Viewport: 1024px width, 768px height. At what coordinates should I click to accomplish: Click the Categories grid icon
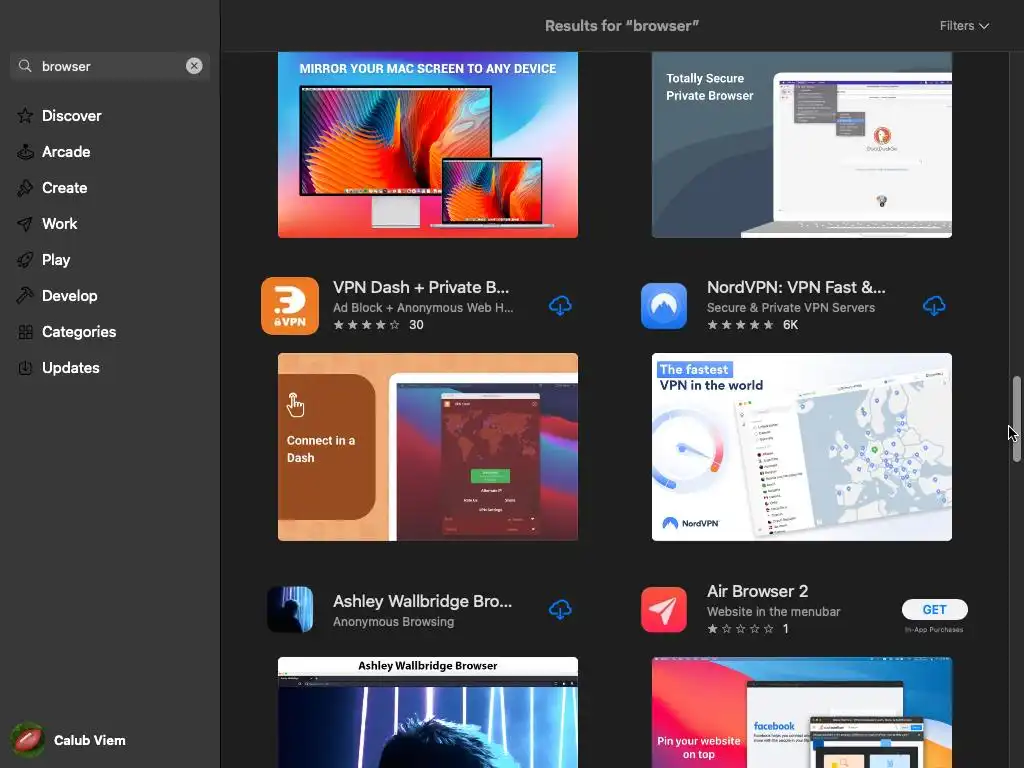click(25, 332)
